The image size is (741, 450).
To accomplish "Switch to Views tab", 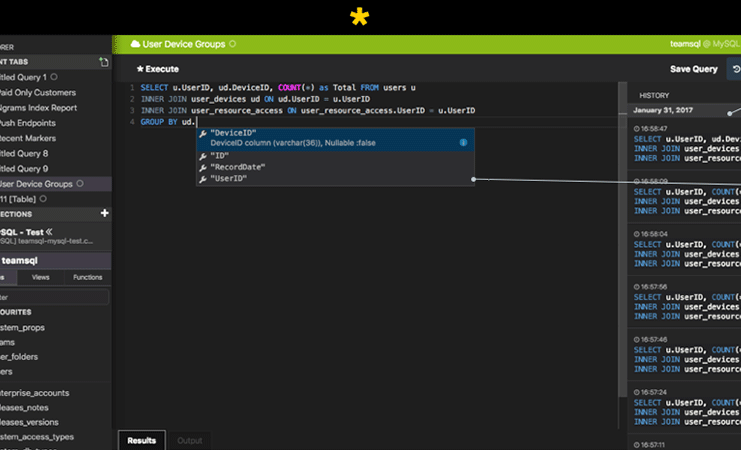I will (40, 277).
